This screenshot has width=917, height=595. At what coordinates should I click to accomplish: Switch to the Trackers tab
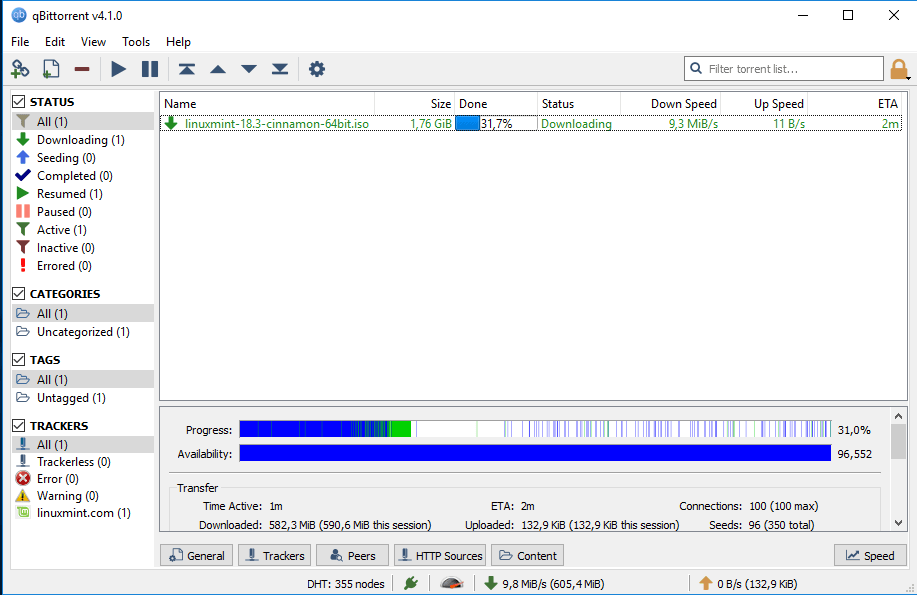point(275,555)
